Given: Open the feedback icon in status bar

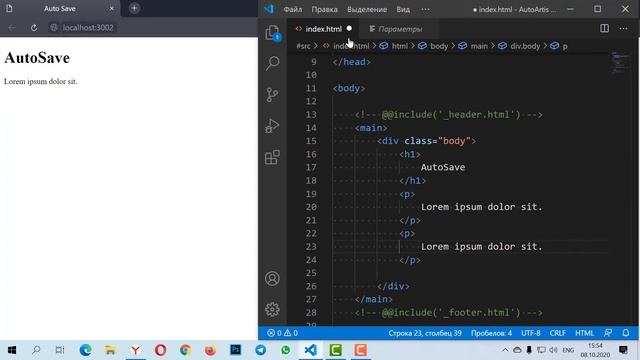Looking at the screenshot, I should pos(608,333).
